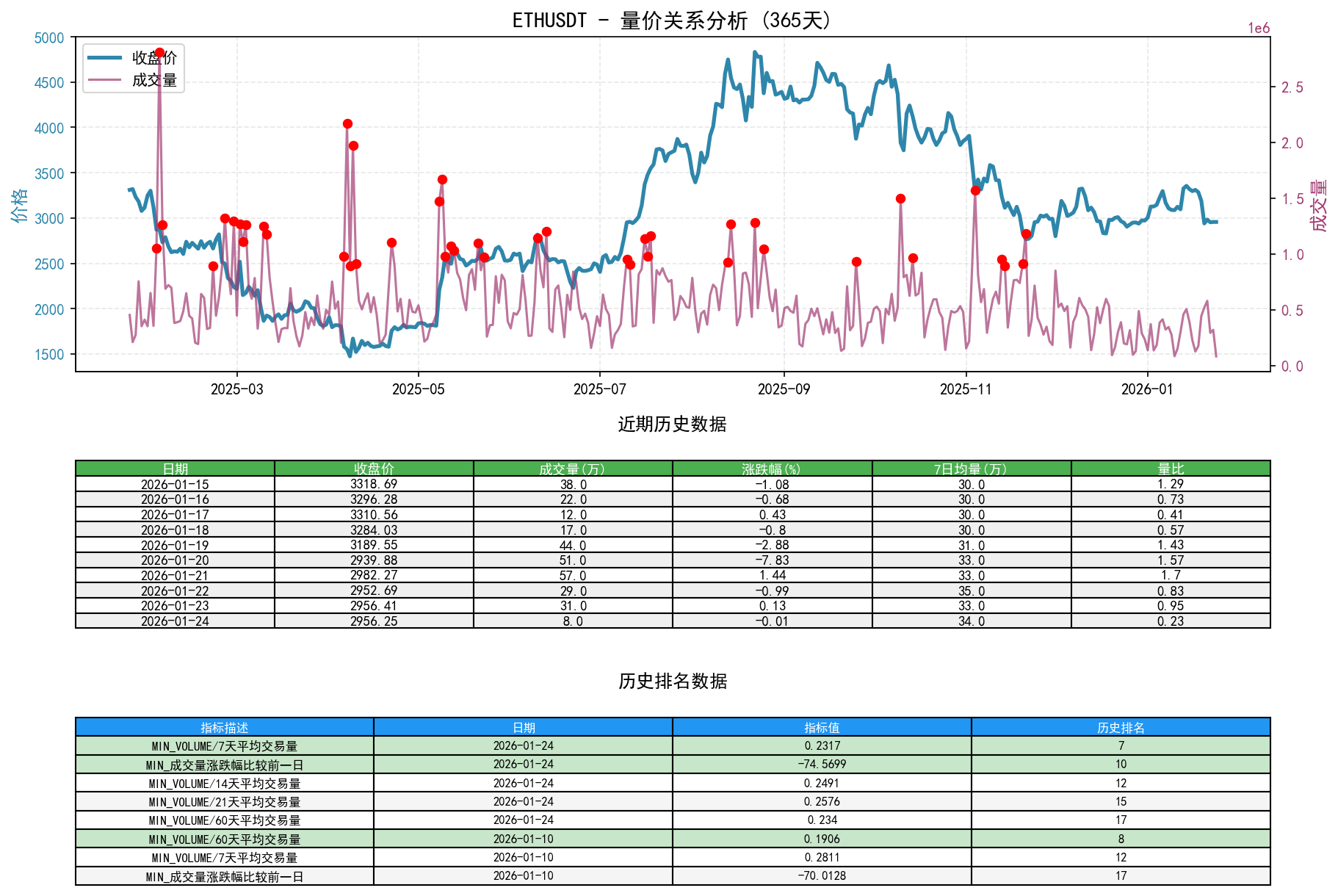Image resolution: width=1338 pixels, height=896 pixels.
Task: Select the 涨跌幅 value -7.83 for 2026-01-20
Action: click(771, 560)
